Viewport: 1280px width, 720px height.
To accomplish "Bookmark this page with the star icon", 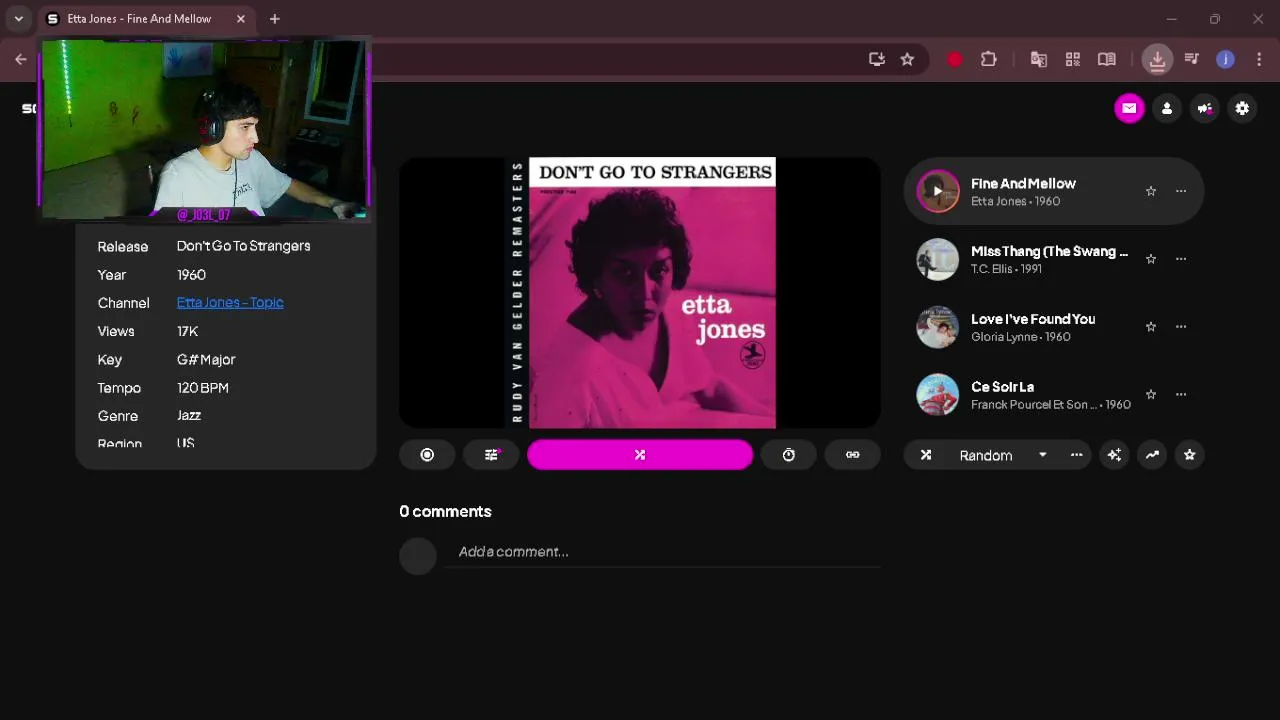I will pyautogui.click(x=907, y=59).
